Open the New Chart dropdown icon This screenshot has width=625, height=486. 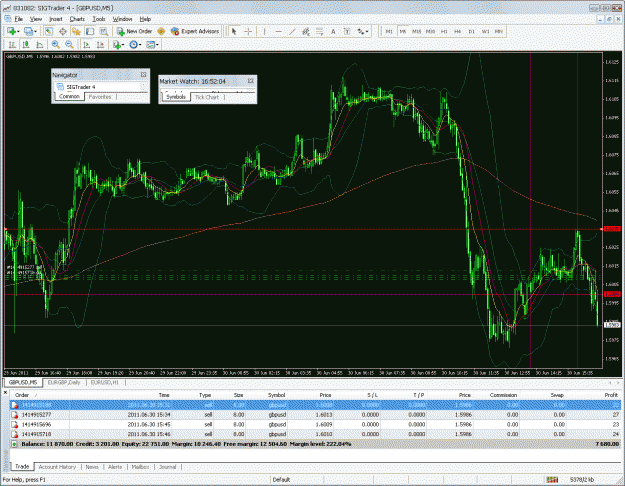click(x=12, y=31)
